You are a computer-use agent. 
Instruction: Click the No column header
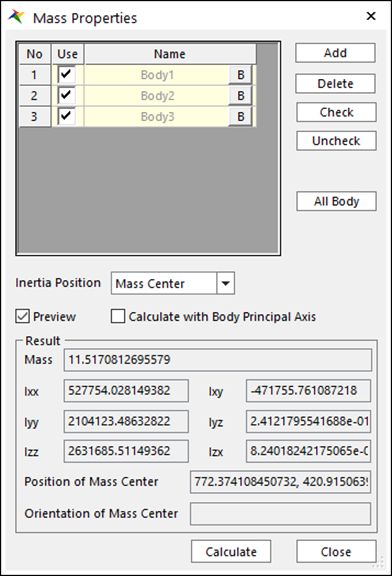tap(35, 54)
